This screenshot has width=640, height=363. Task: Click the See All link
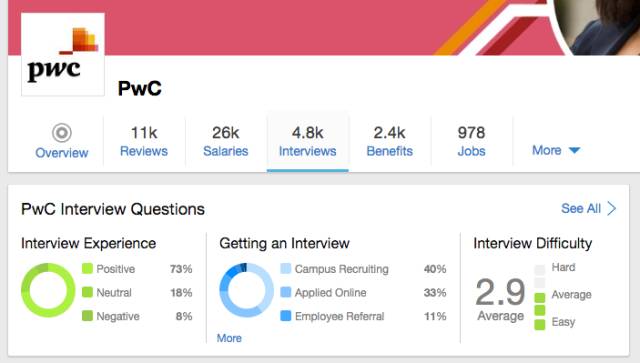click(581, 209)
